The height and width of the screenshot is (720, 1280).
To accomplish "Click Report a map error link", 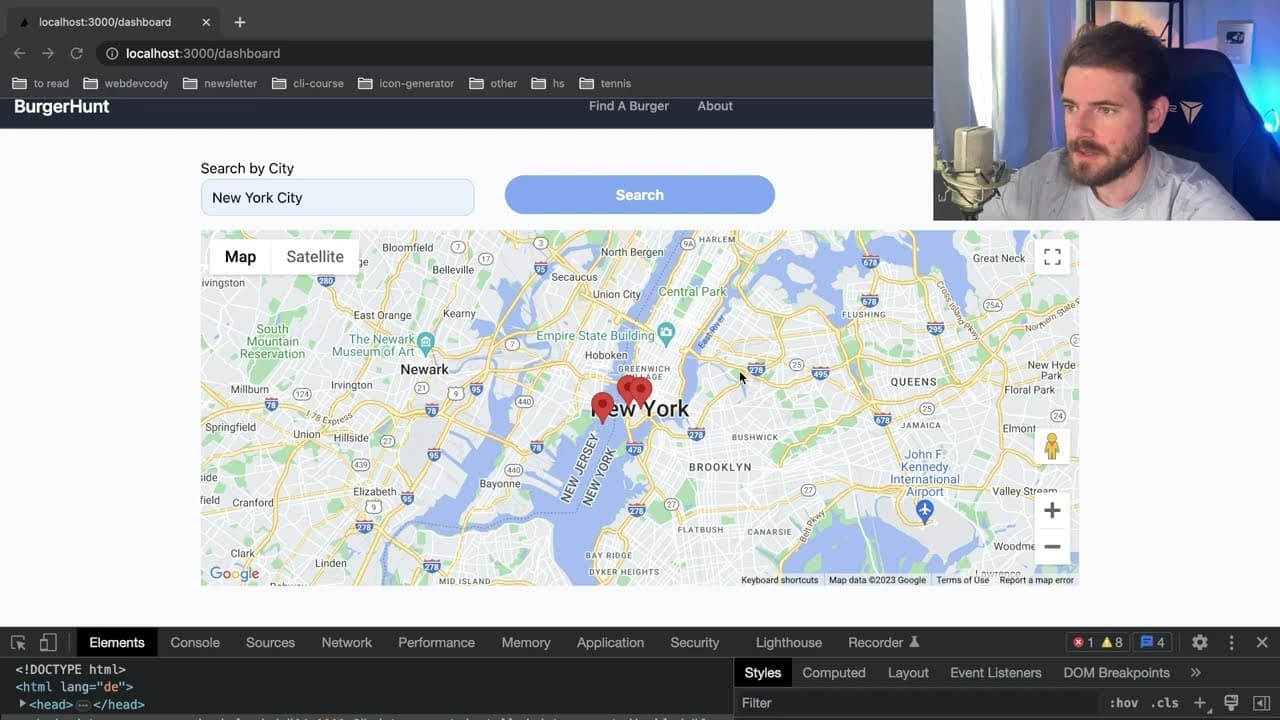I will (x=1037, y=580).
